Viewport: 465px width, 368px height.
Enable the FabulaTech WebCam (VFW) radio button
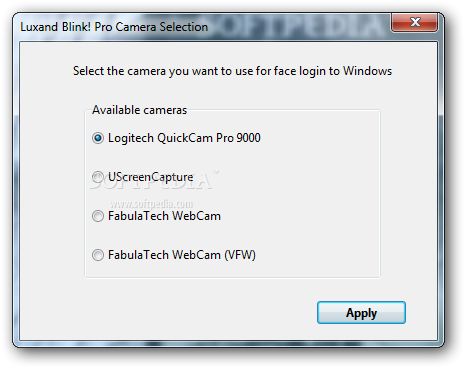(x=98, y=255)
